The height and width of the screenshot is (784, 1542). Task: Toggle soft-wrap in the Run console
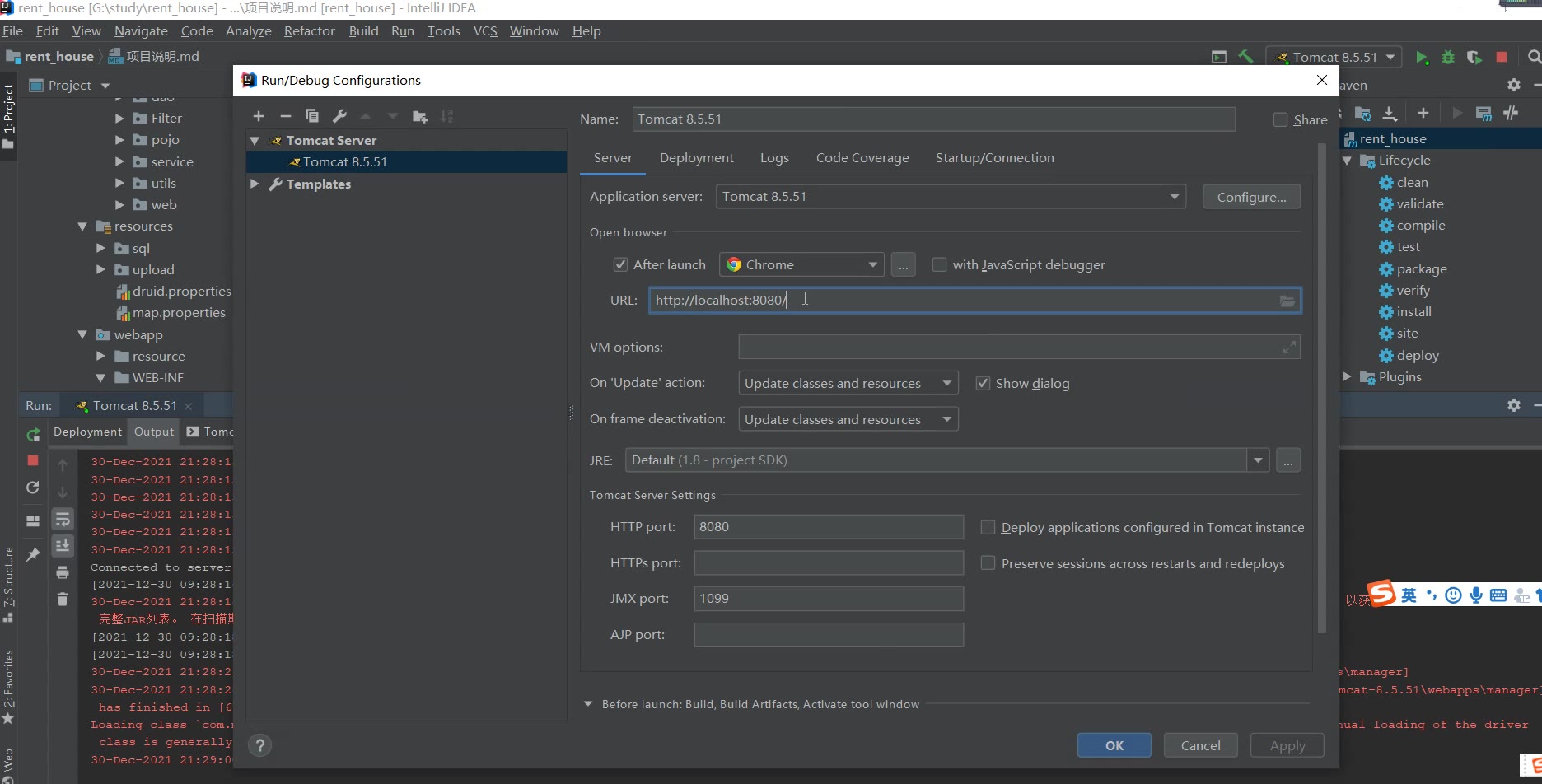(x=63, y=519)
